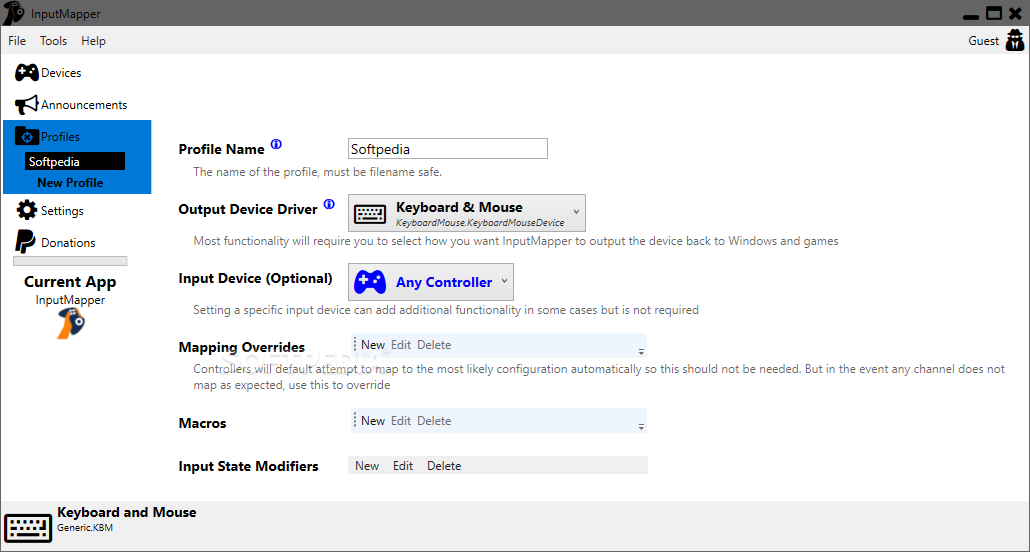The height and width of the screenshot is (552, 1030).
Task: Click Delete in Input State Modifiers
Action: coord(444,465)
